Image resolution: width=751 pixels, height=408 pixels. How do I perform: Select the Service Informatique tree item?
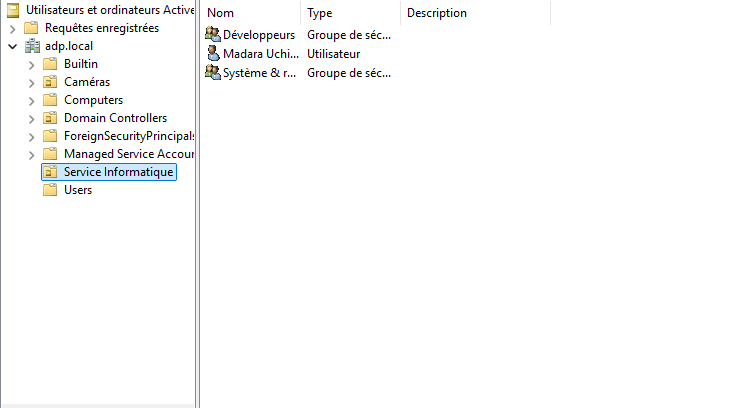[x=118, y=172]
